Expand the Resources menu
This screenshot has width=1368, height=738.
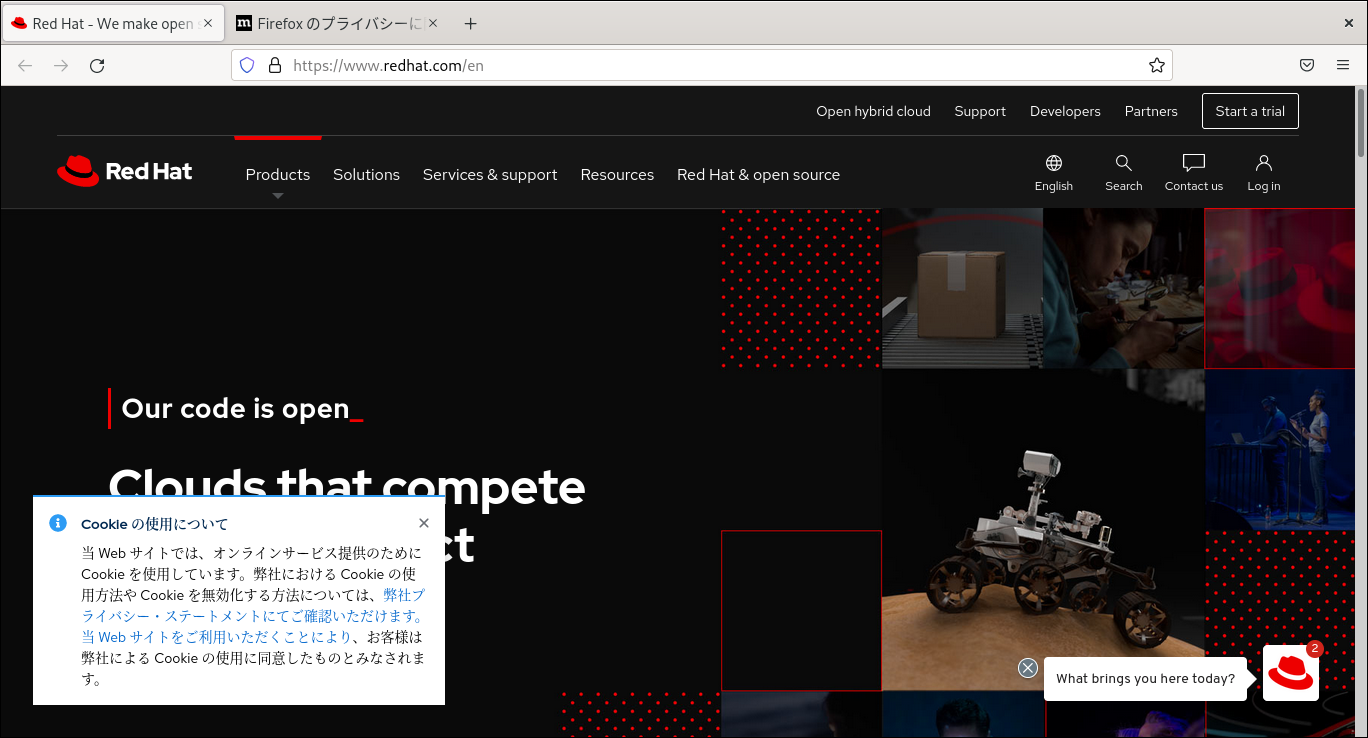click(617, 174)
